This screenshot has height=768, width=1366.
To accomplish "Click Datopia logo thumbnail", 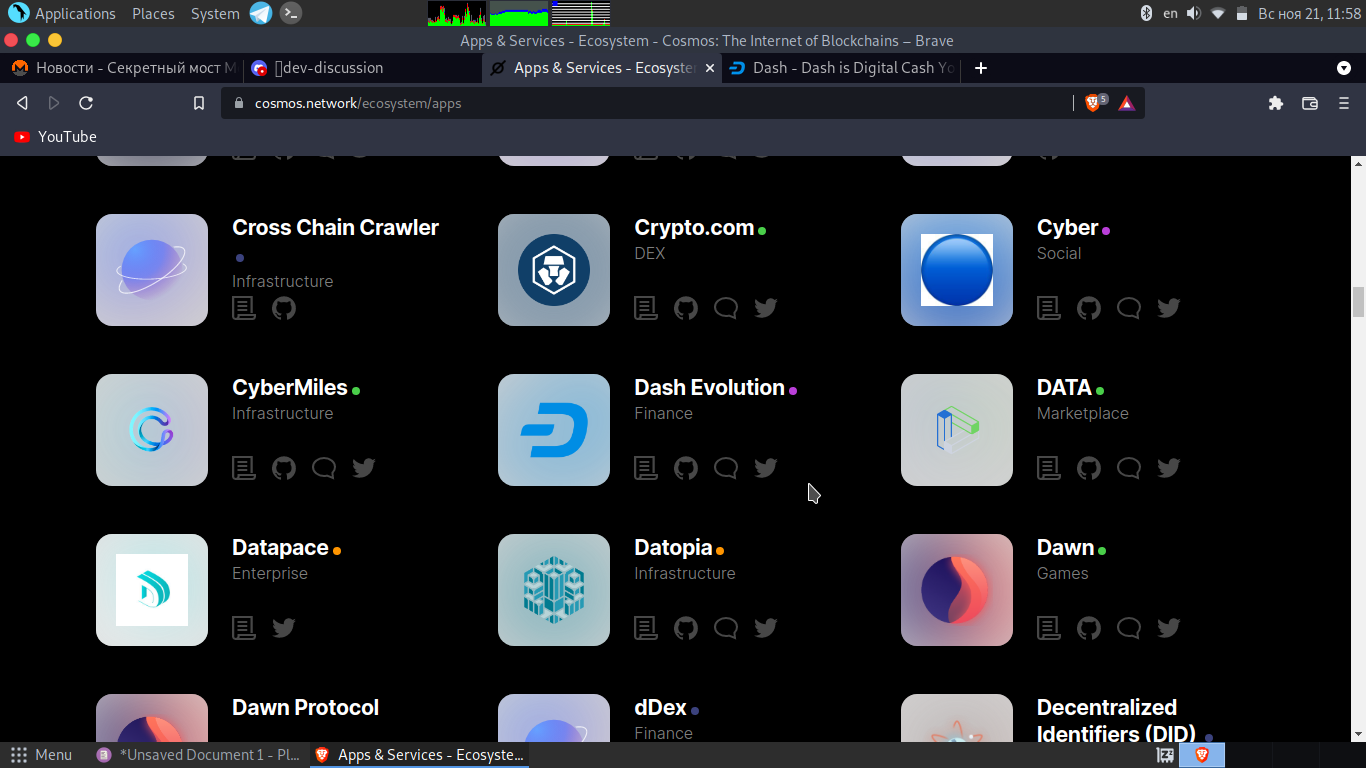I will coord(554,590).
